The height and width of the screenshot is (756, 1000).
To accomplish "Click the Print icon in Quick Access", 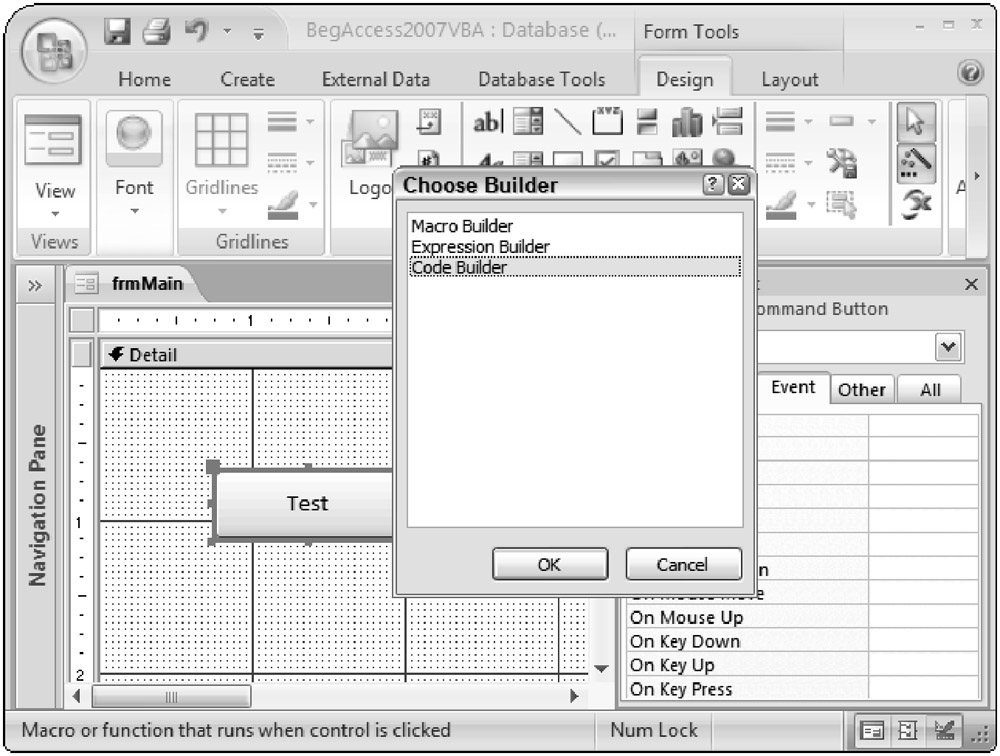I will tap(156, 31).
